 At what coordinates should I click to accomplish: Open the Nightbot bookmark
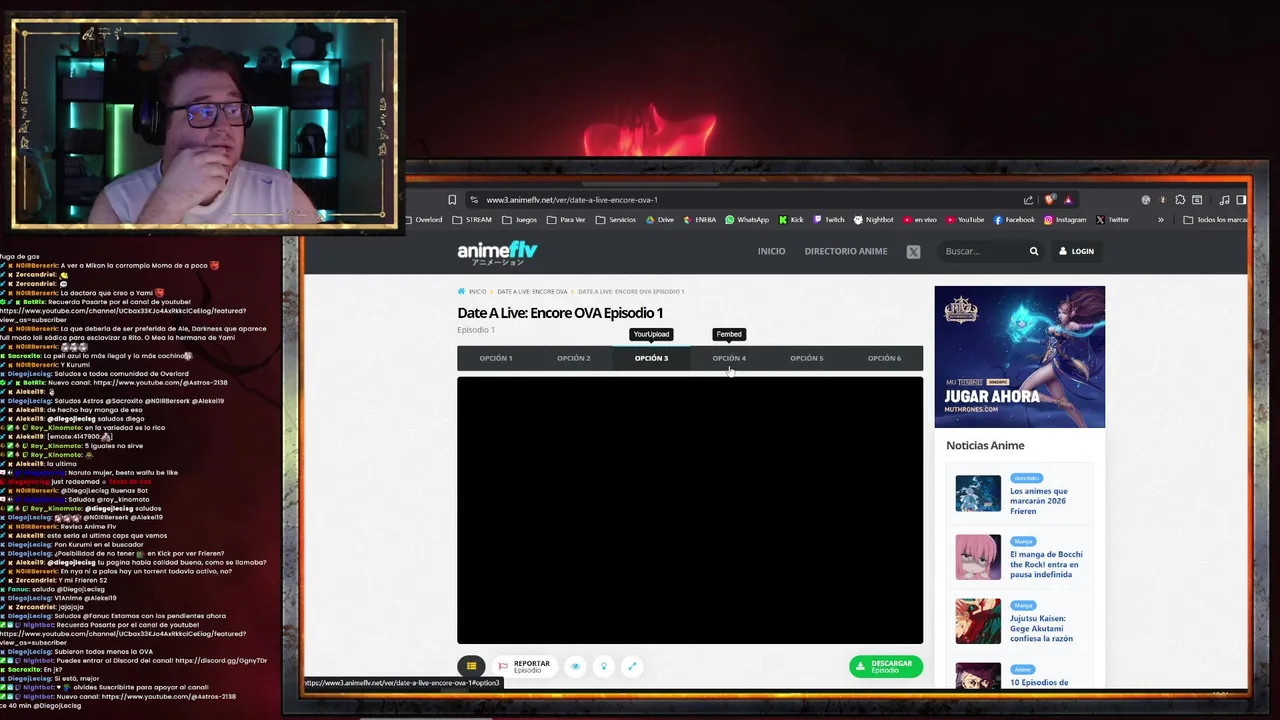click(x=874, y=220)
